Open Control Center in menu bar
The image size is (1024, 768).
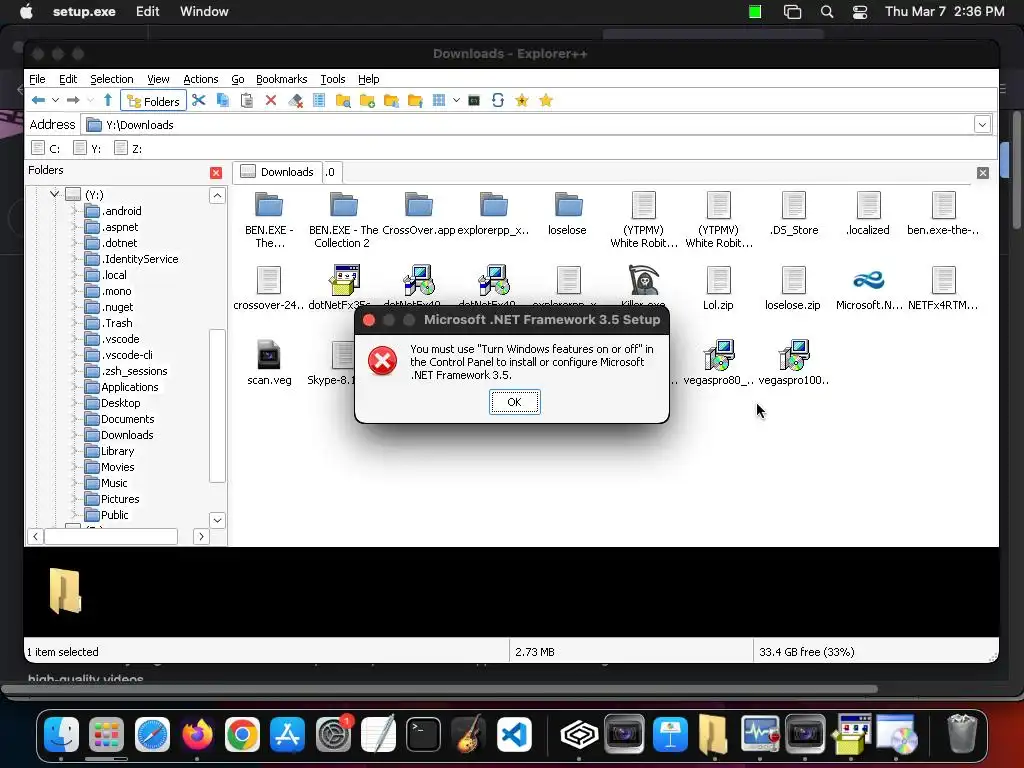(860, 12)
